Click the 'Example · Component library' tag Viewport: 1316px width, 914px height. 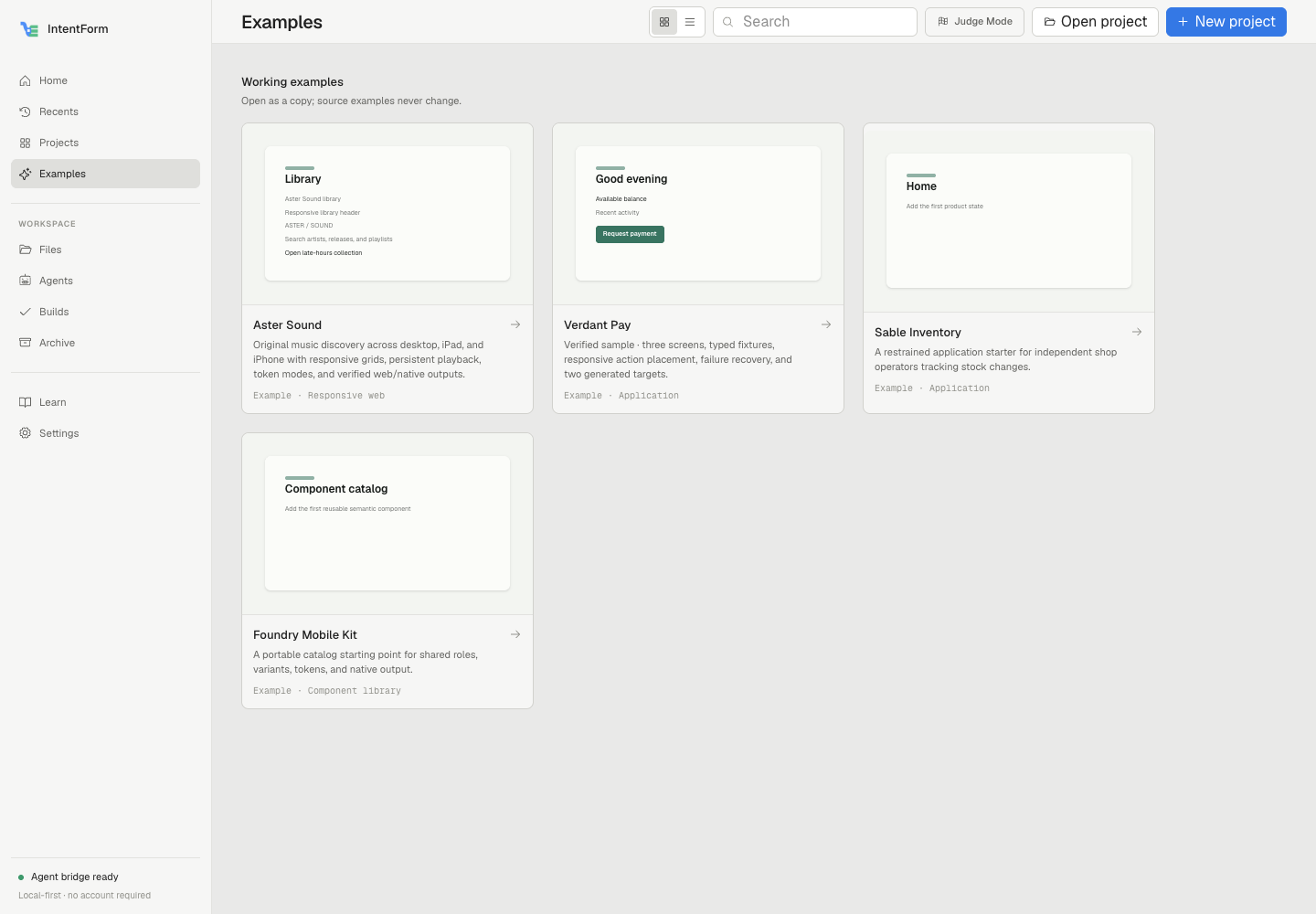(327, 691)
